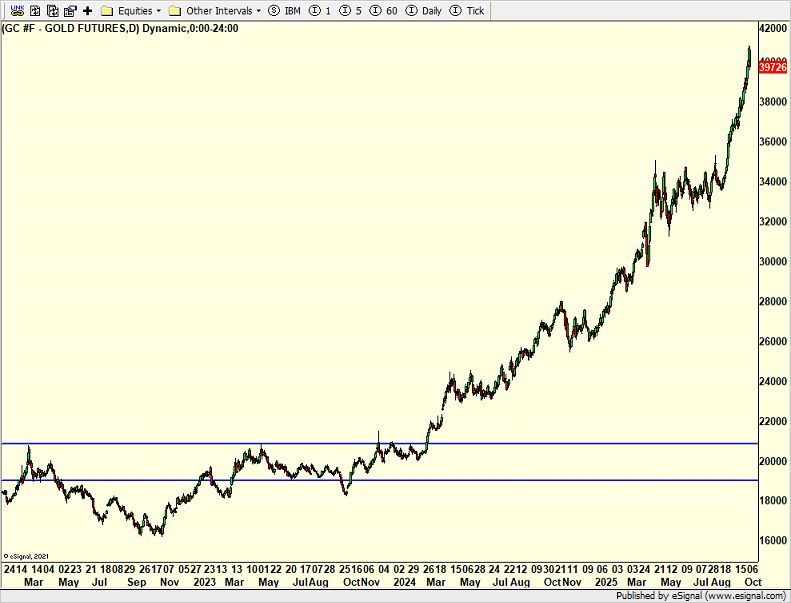This screenshot has height=603, width=791.
Task: Click the third icon in the top toolbar
Action: 53,10
